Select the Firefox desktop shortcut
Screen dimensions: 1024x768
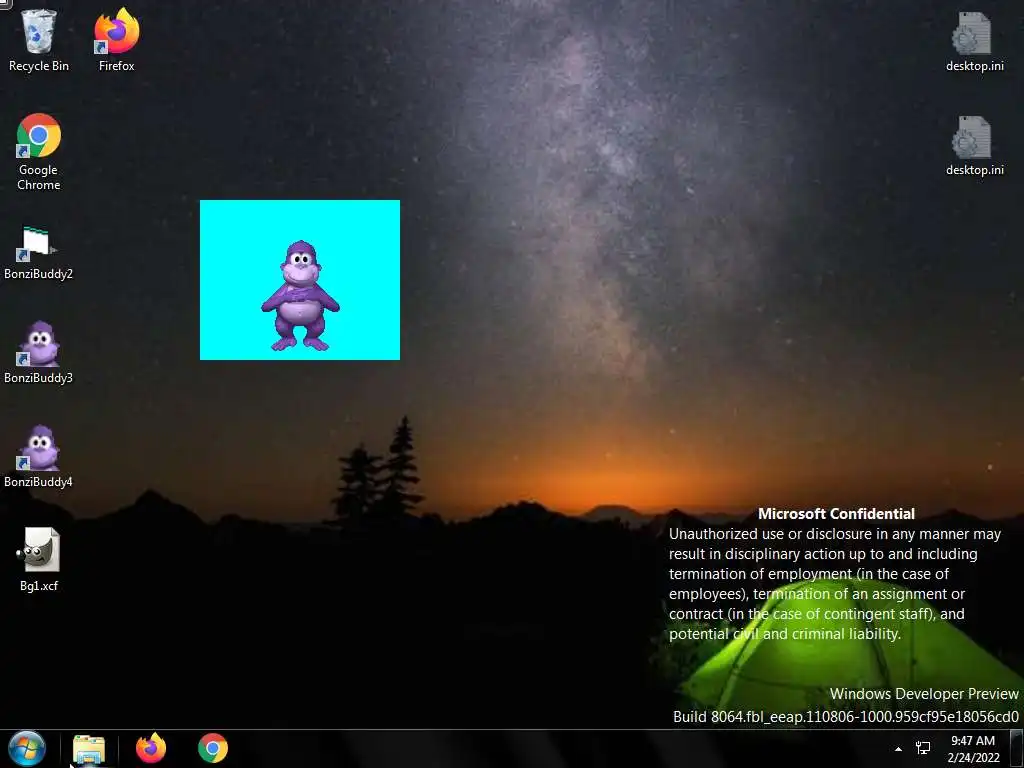pyautogui.click(x=116, y=40)
